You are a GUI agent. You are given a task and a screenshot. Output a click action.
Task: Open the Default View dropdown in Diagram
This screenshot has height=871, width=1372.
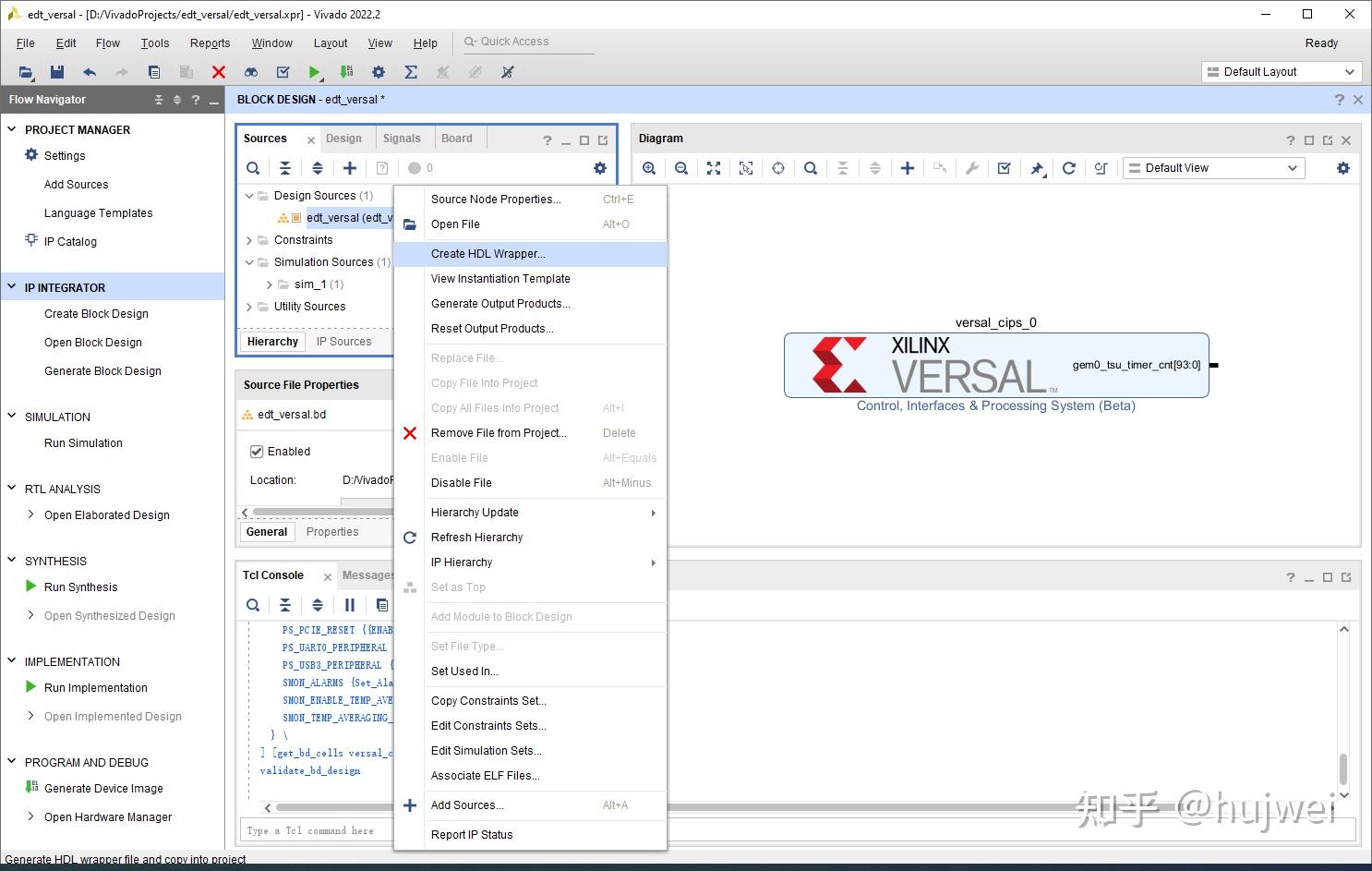(1212, 167)
